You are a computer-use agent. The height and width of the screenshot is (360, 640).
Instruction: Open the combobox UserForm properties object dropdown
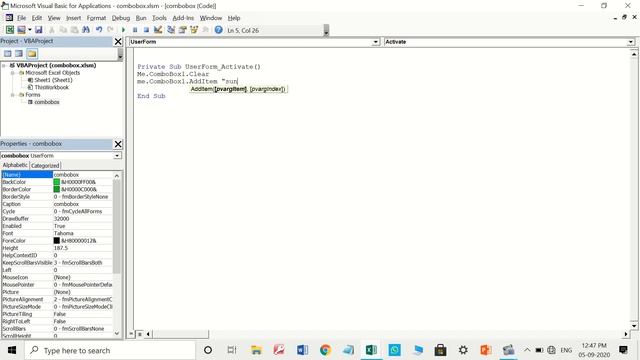(117, 156)
